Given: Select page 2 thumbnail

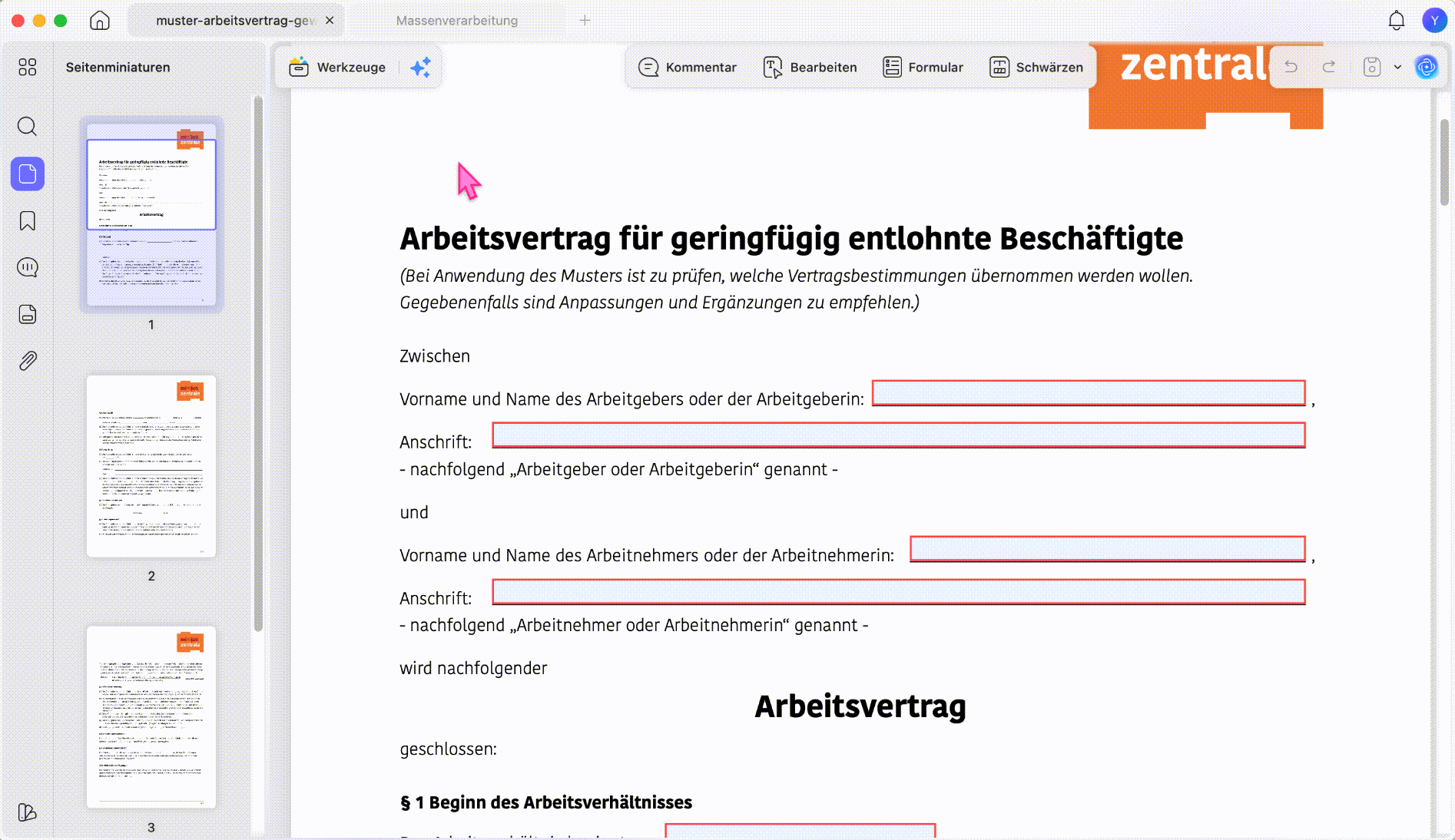Looking at the screenshot, I should (x=151, y=466).
